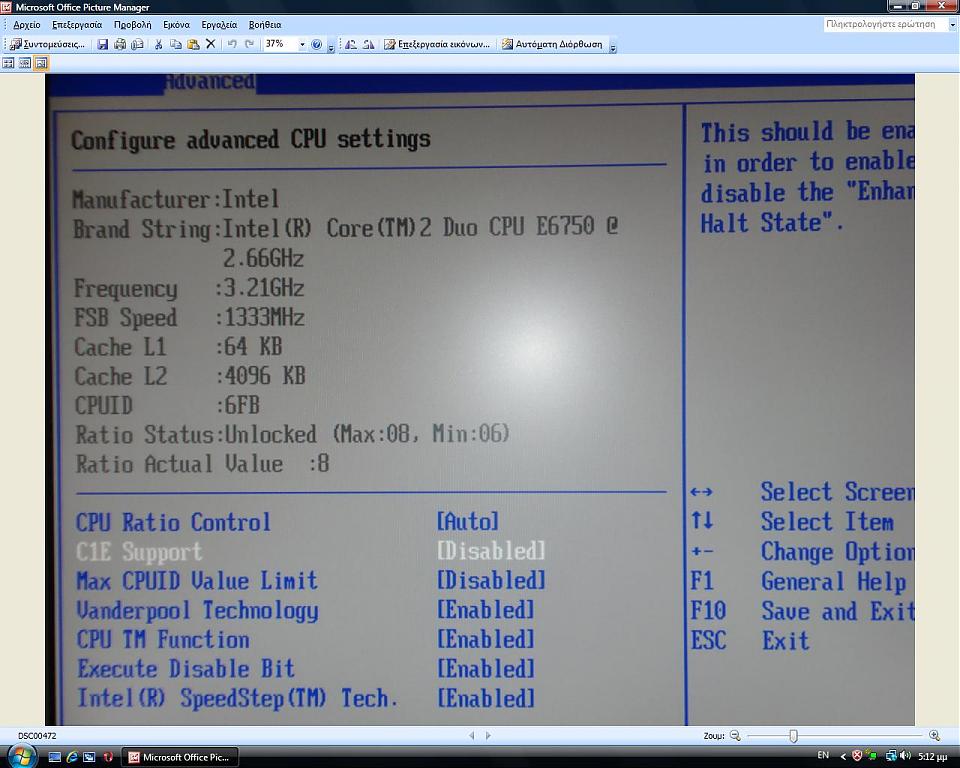The width and height of the screenshot is (960, 768).
Task: Go to the previous picture arrow
Action: click(x=472, y=736)
